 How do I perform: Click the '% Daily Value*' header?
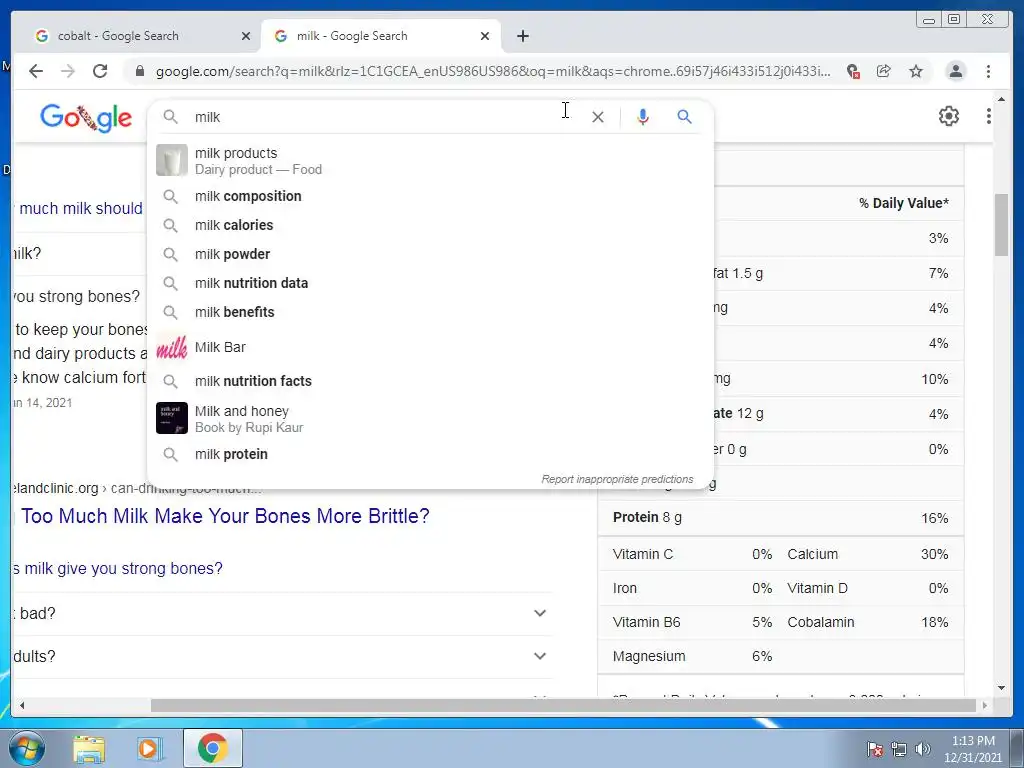pyautogui.click(x=903, y=203)
